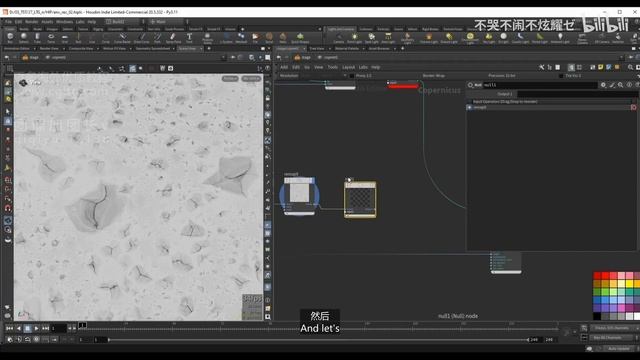Click the No cam viewport button
This screenshot has width=640, height=360.
coord(251,78)
